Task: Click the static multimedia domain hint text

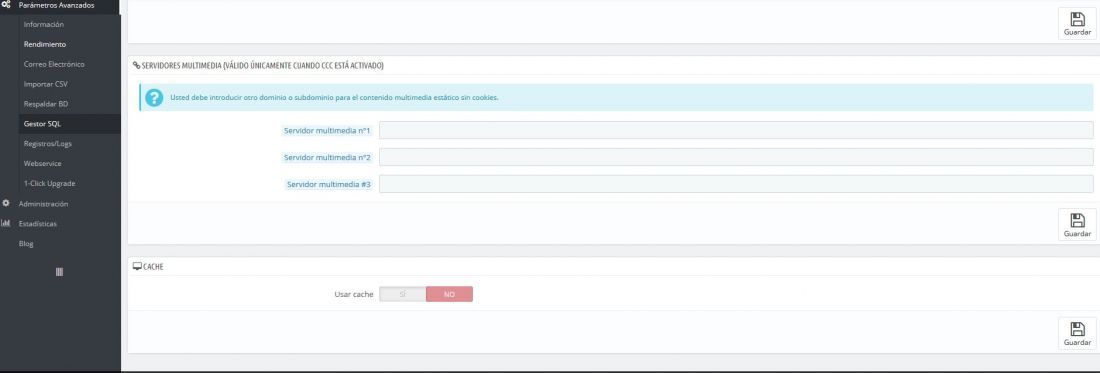Action: [x=334, y=97]
